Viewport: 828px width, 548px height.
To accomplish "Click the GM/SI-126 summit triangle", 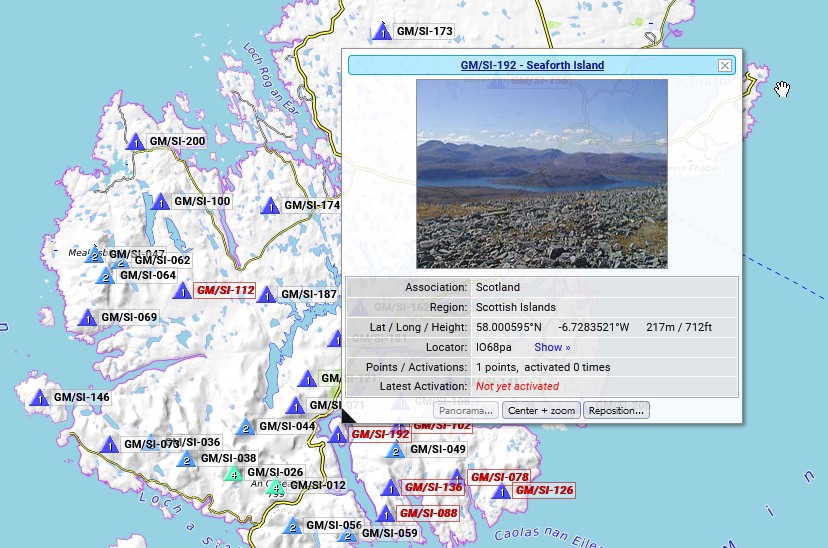I will (x=501, y=492).
